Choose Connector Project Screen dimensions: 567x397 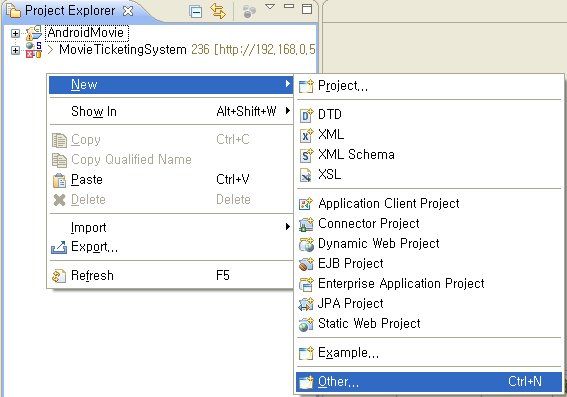pyautogui.click(x=429, y=223)
